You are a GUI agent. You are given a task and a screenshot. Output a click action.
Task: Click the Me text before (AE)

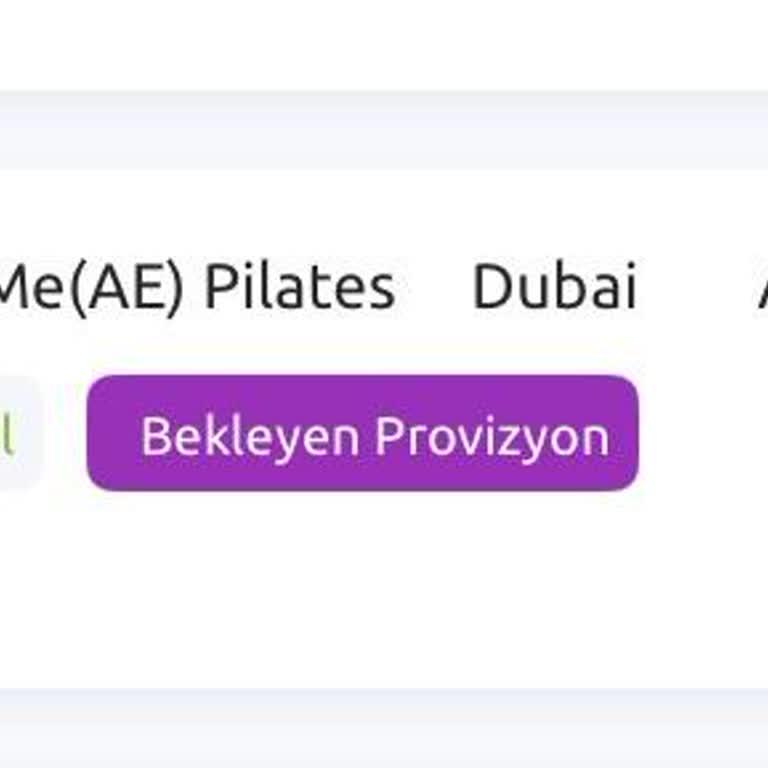click(33, 286)
